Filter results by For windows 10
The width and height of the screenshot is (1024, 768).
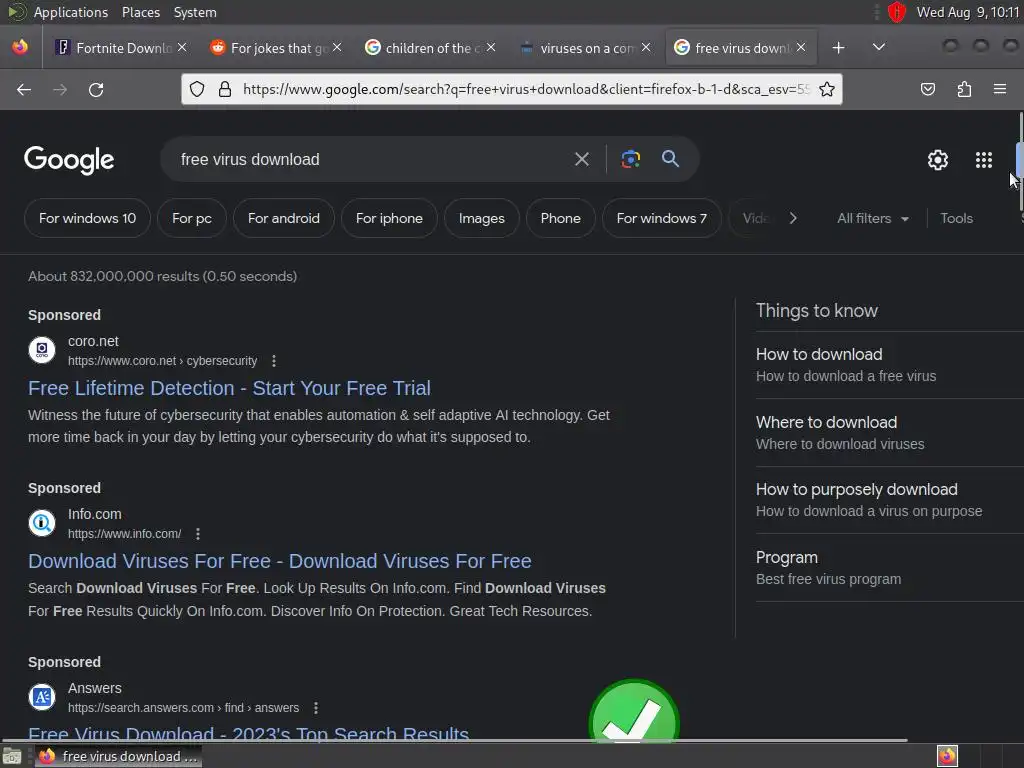pos(88,219)
